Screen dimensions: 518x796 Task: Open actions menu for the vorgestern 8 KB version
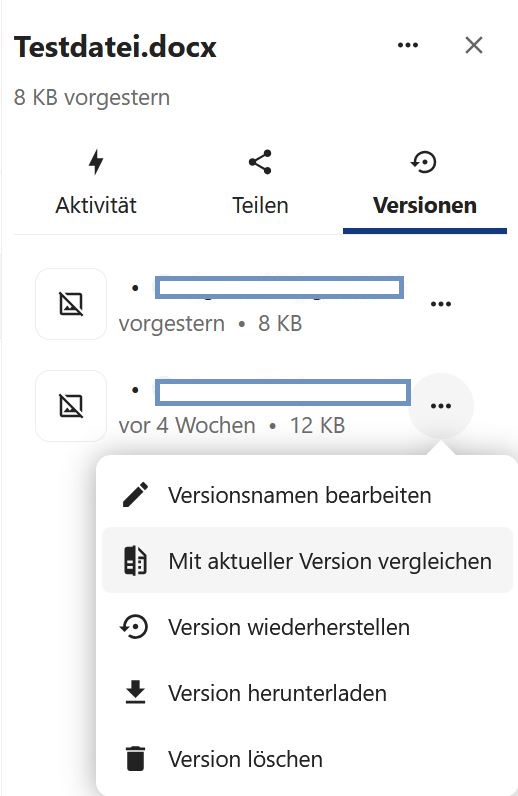coord(441,304)
